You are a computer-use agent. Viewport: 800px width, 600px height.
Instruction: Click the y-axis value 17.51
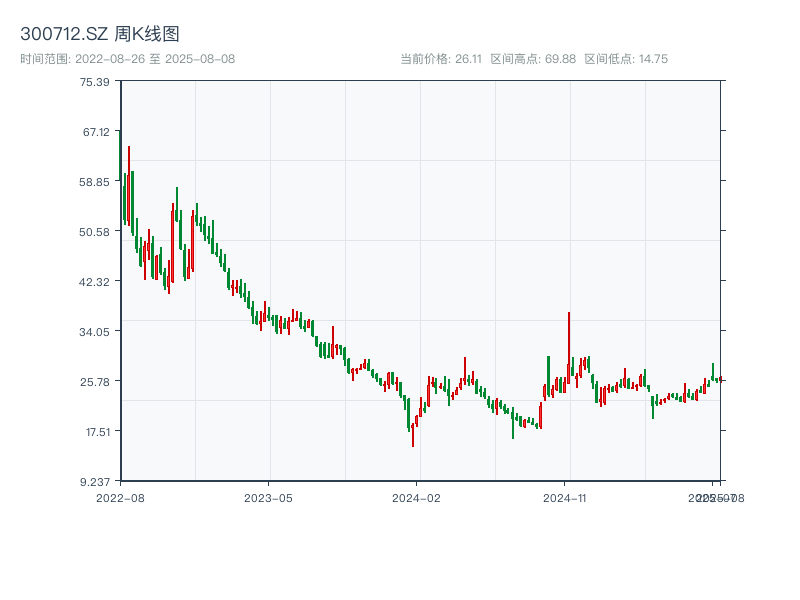pyautogui.click(x=97, y=432)
